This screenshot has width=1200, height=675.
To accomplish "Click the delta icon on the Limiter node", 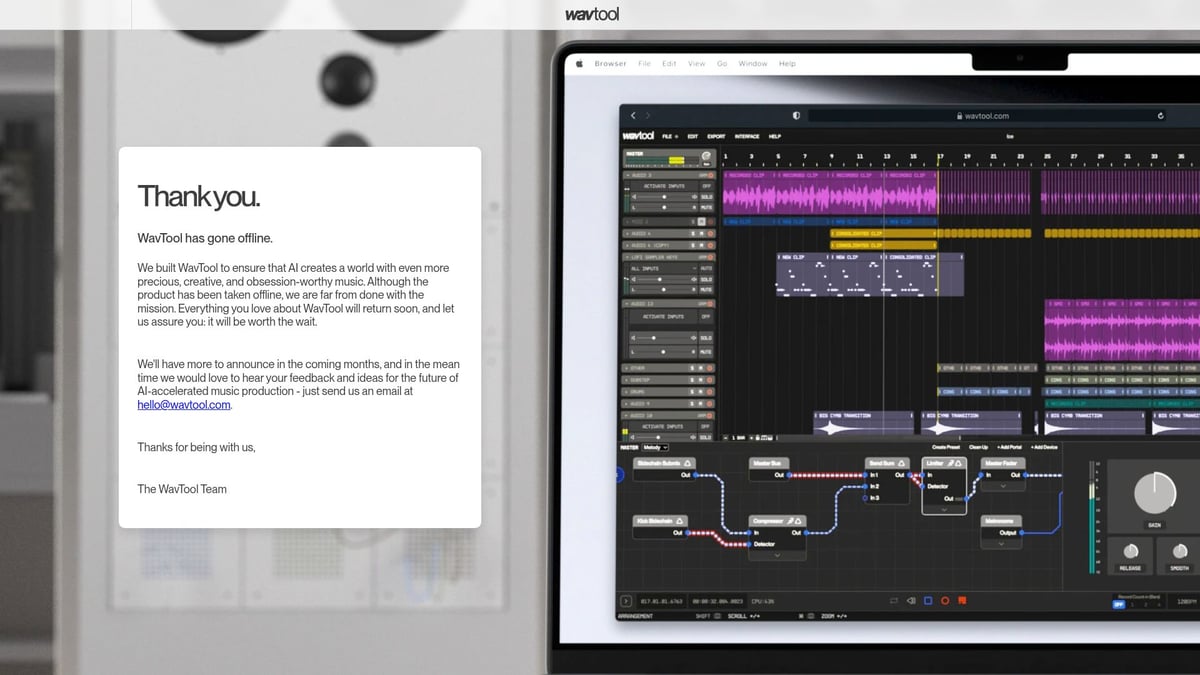I will 958,463.
